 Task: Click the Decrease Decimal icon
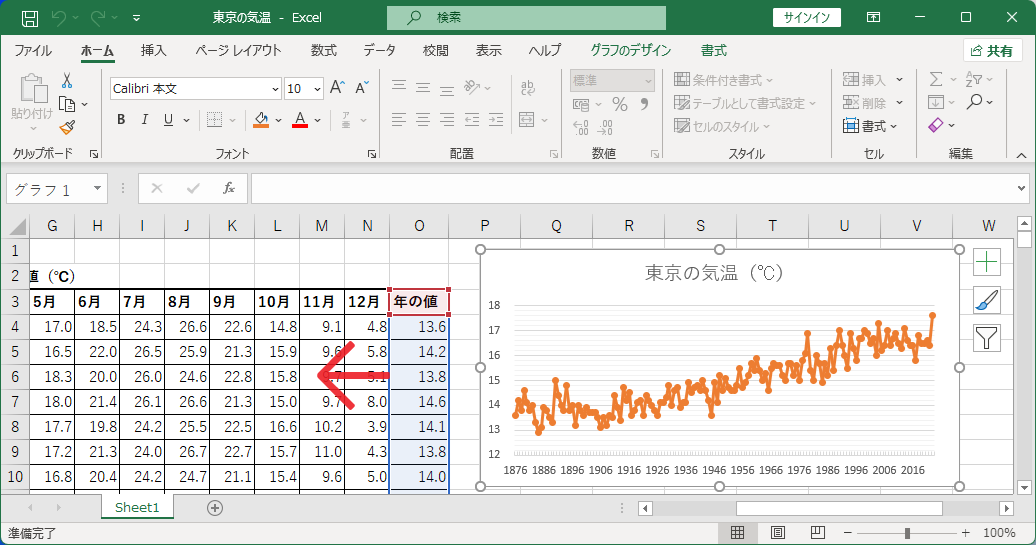(605, 127)
